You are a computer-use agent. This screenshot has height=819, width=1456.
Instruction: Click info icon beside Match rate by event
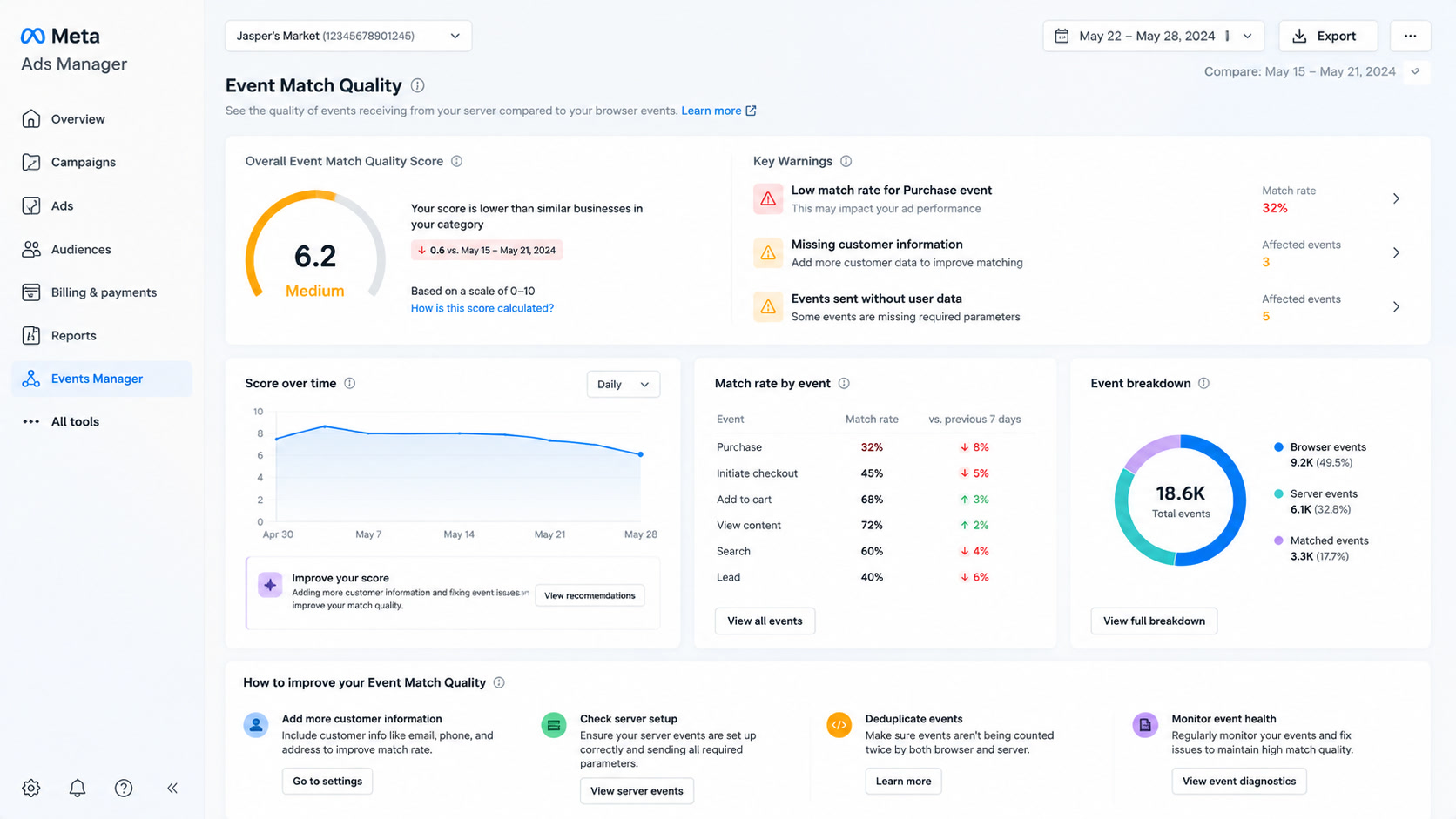[x=844, y=383]
